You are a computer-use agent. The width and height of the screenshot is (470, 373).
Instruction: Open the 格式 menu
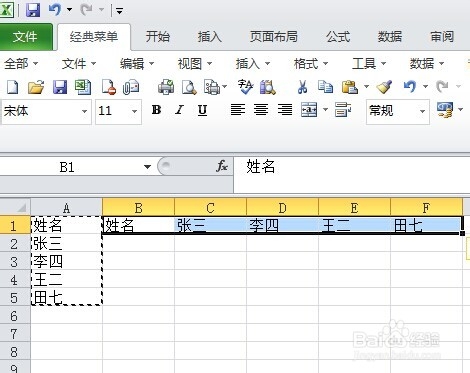311,63
